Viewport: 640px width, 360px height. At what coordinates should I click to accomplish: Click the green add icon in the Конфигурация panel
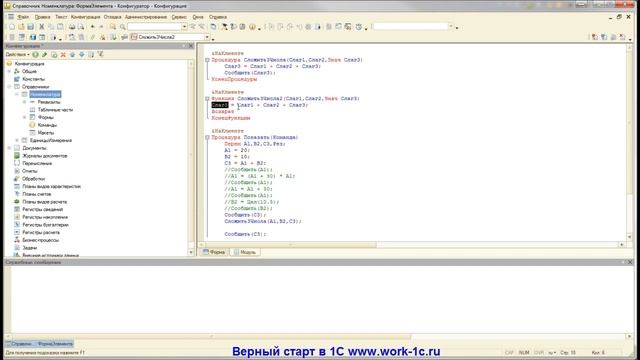tap(36, 54)
